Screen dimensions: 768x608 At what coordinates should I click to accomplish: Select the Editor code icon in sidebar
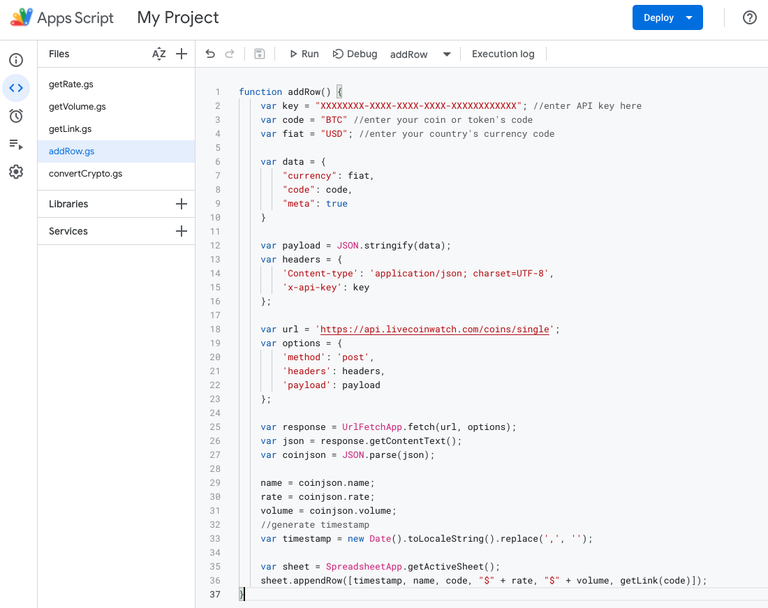point(16,88)
